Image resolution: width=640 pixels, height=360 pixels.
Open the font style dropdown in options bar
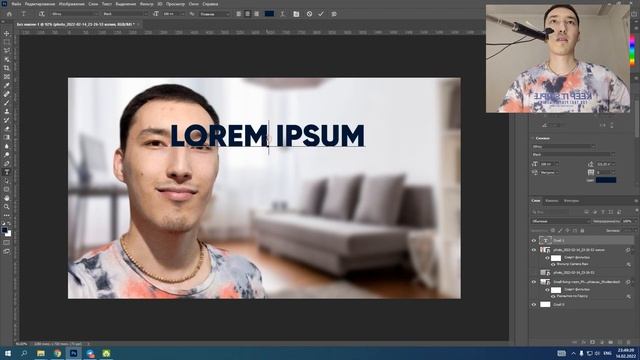pyautogui.click(x=125, y=14)
